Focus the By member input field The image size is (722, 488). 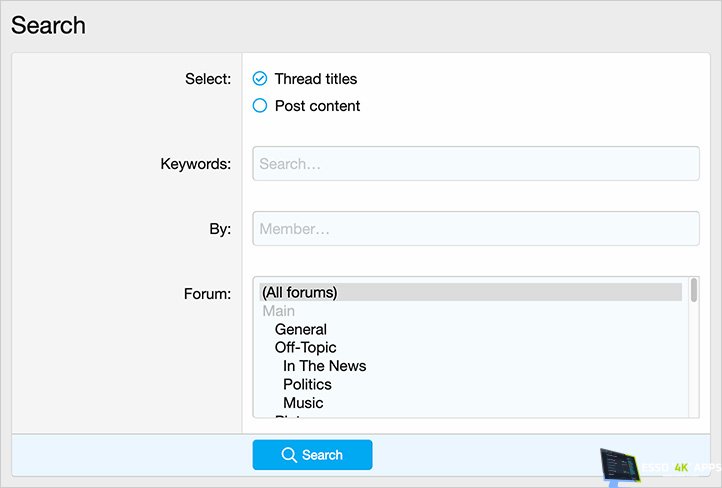[x=475, y=229]
